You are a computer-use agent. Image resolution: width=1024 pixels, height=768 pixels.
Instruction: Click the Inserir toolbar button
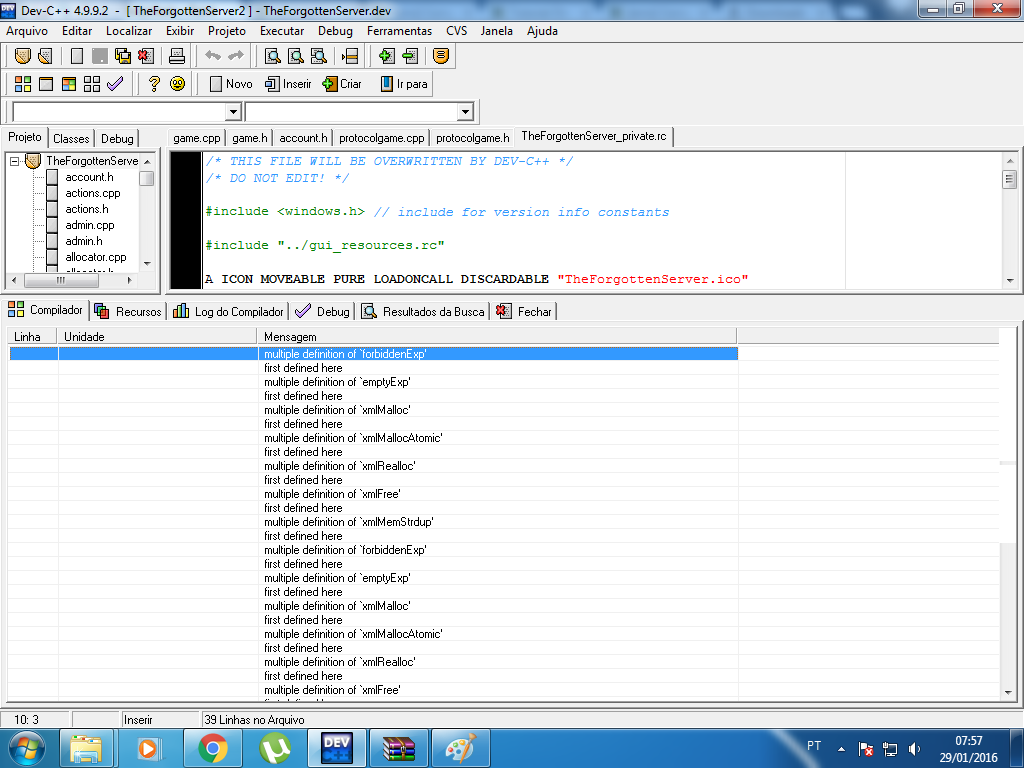pyautogui.click(x=288, y=84)
